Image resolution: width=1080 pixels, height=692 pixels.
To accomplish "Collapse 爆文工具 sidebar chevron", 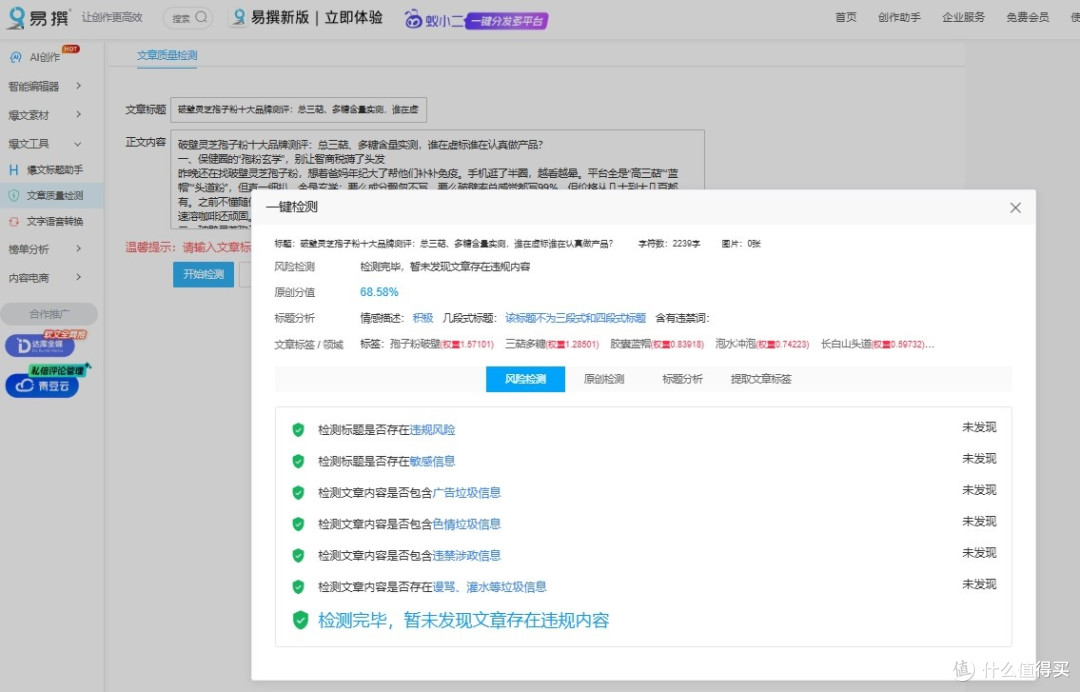I will coord(78,144).
